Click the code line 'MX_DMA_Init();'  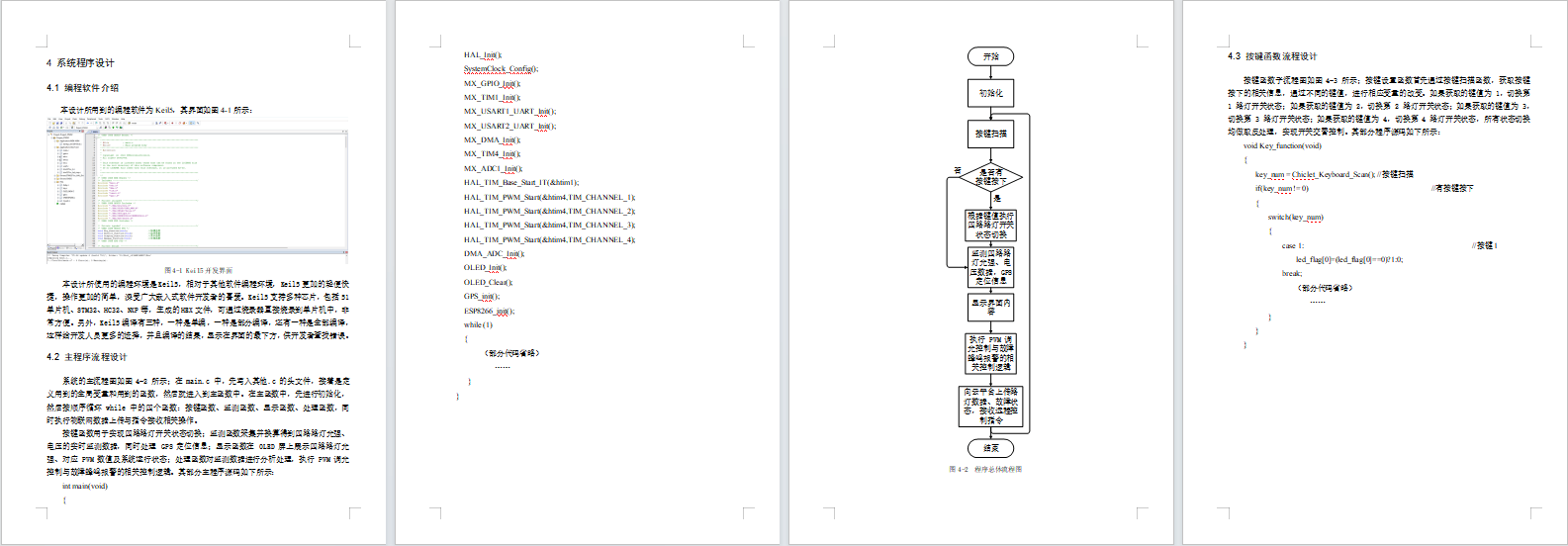click(492, 140)
